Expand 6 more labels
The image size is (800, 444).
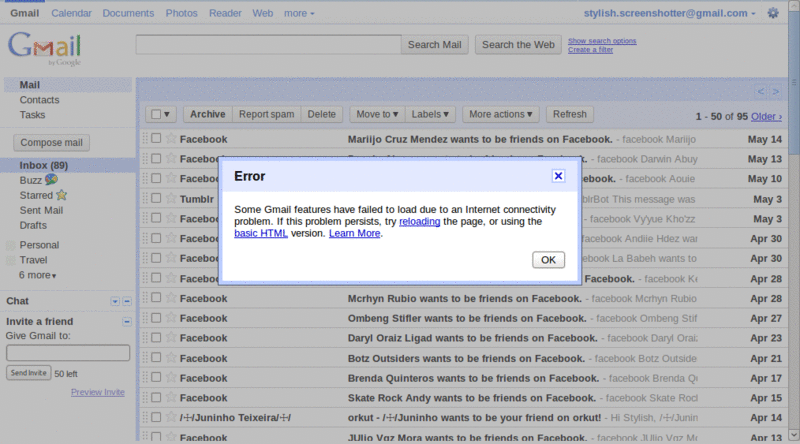(x=37, y=275)
